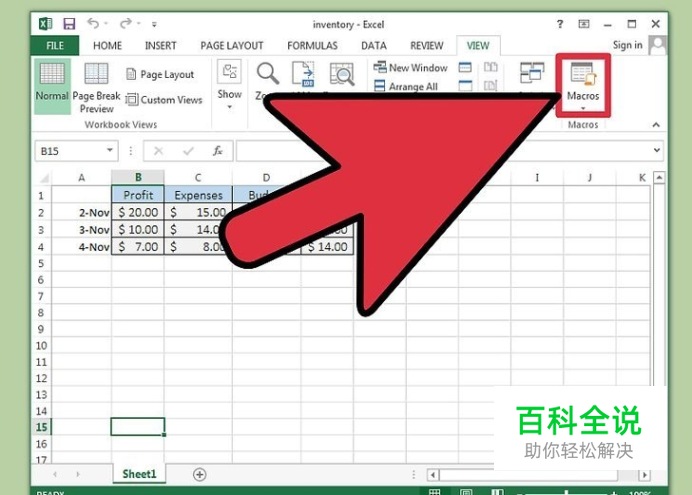This screenshot has height=495, width=692.
Task: Select the Sheet1 tab
Action: click(139, 474)
